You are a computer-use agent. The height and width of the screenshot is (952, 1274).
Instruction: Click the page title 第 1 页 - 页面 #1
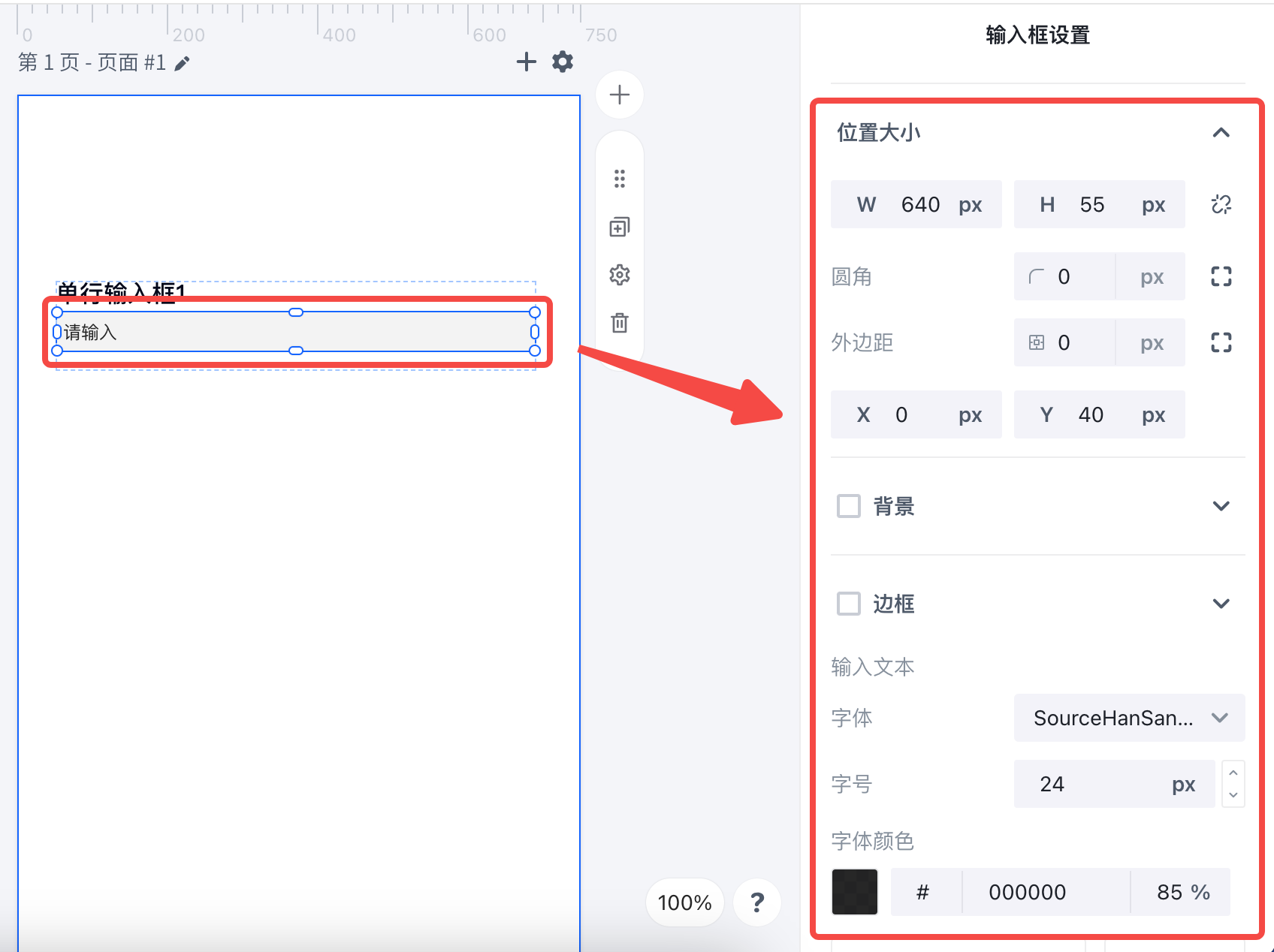92,62
